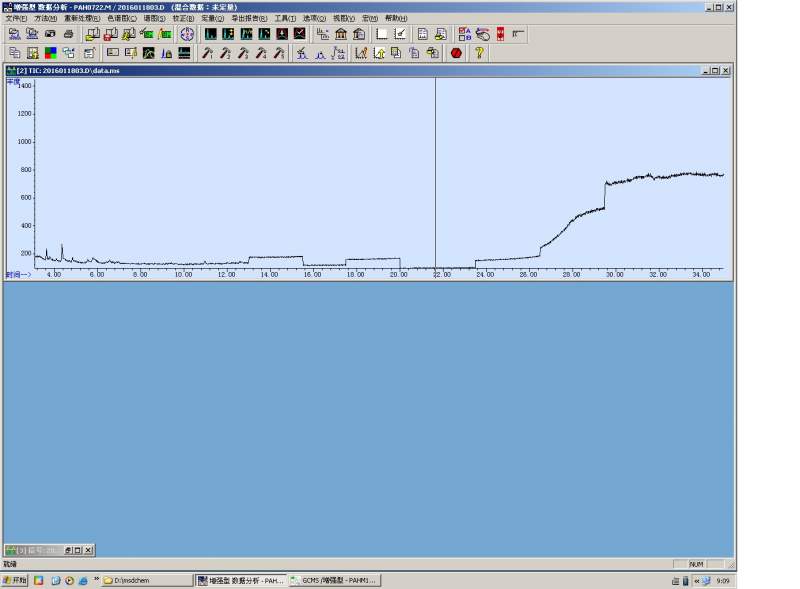Click the yellow question mark help icon

479,53
